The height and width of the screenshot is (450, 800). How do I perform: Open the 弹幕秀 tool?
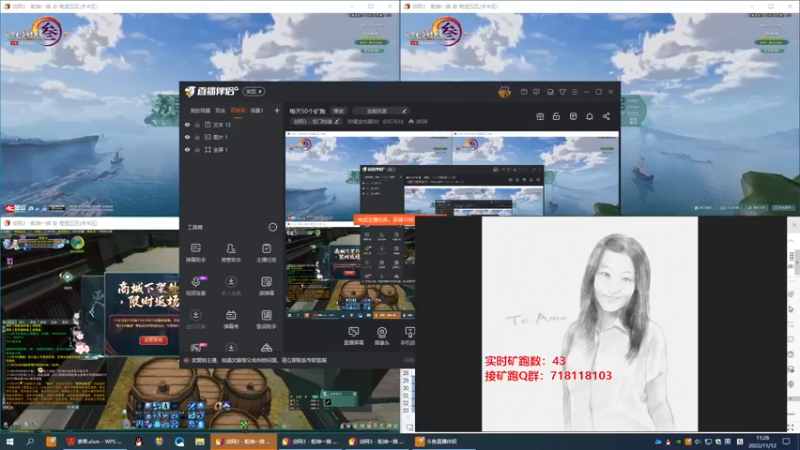pyautogui.click(x=231, y=319)
